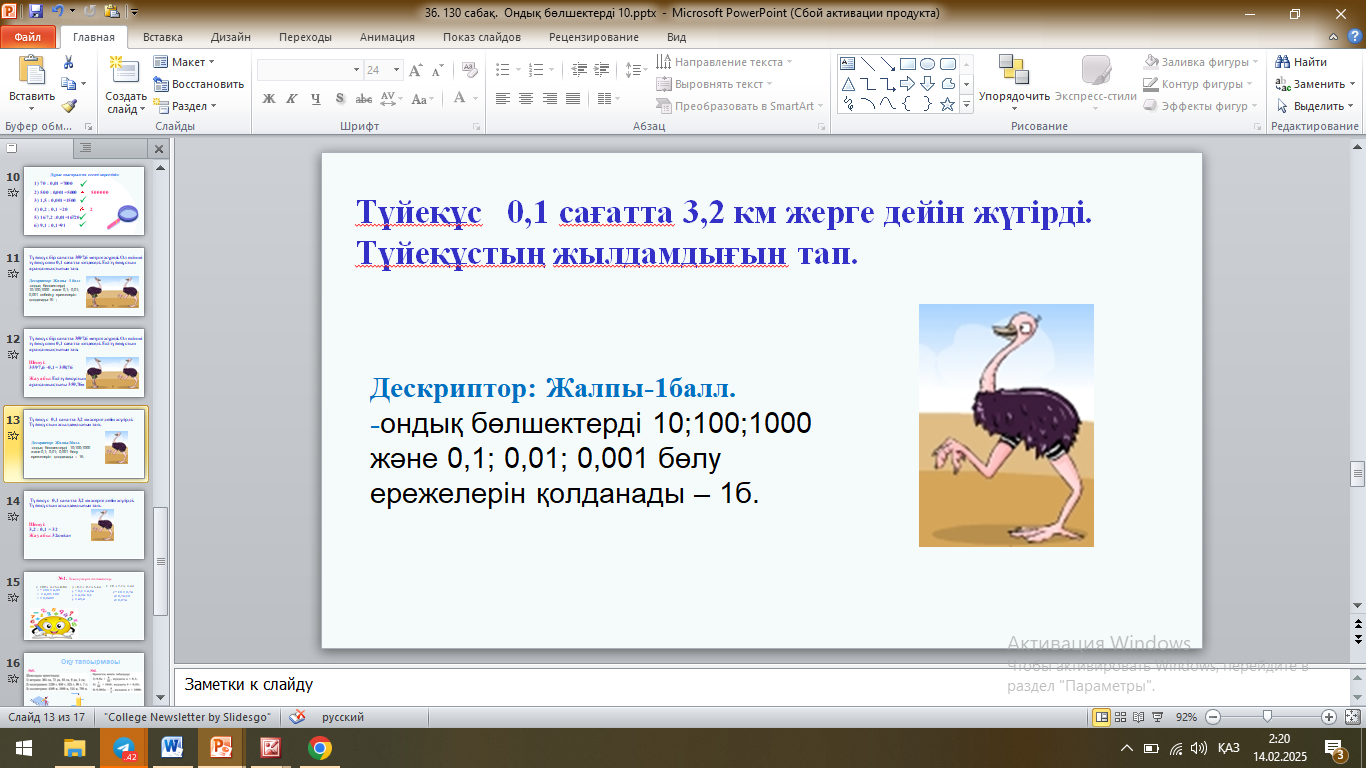The height and width of the screenshot is (768, 1366).
Task: Click the five-point star shape in gallery
Action: pos(947,104)
